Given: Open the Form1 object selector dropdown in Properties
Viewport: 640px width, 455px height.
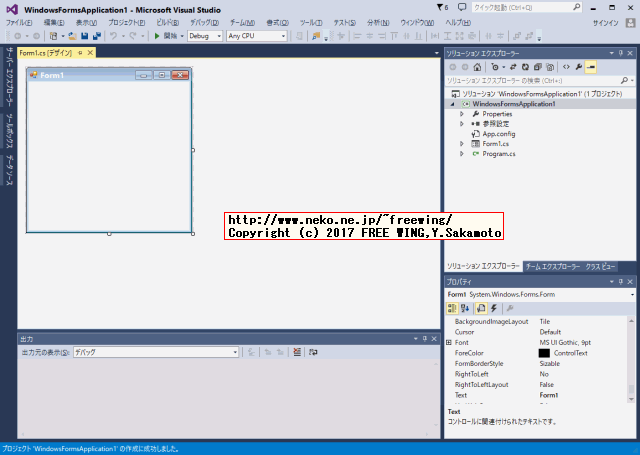Looking at the screenshot, I should click(632, 295).
